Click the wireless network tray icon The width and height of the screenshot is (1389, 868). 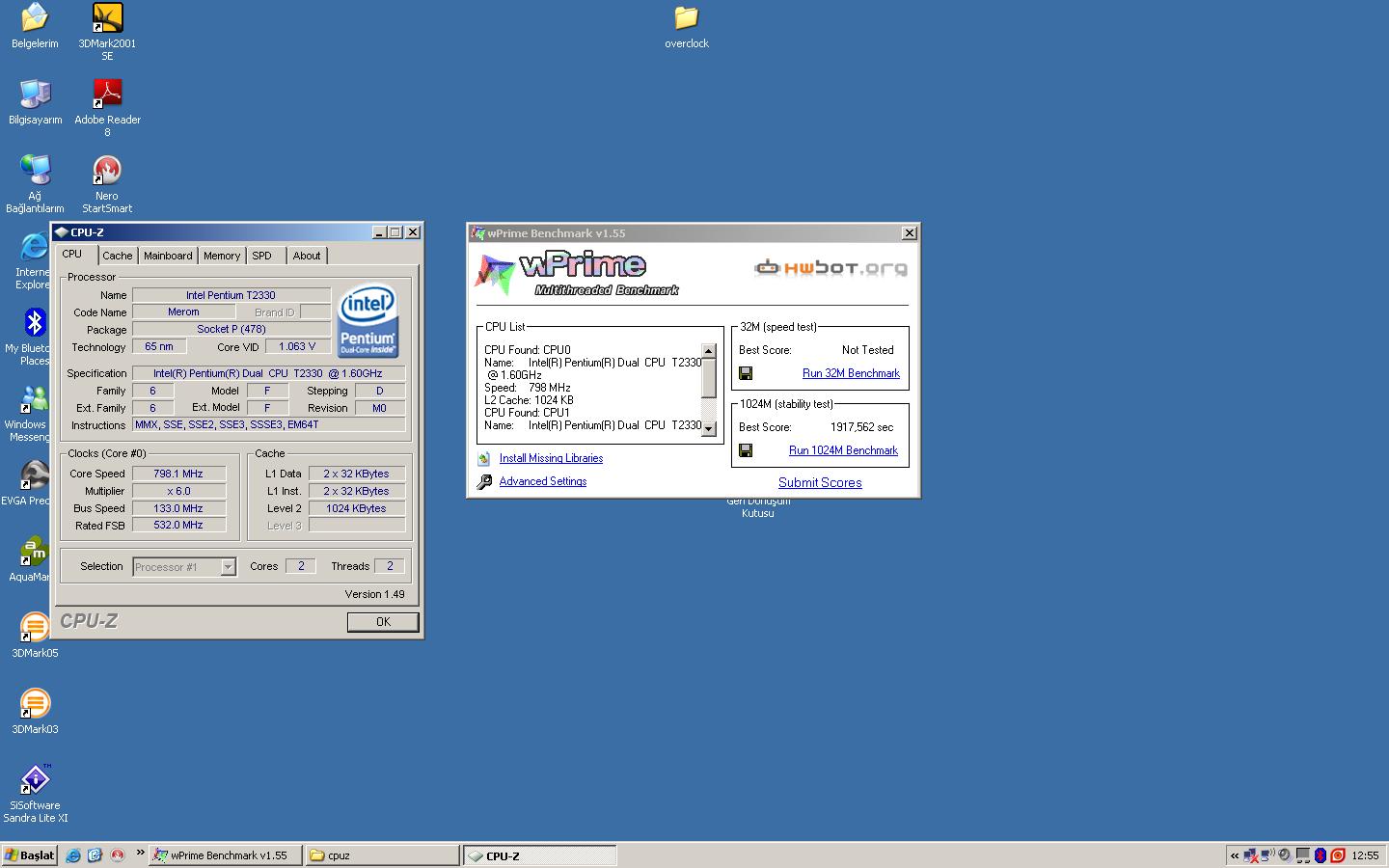(x=1267, y=855)
